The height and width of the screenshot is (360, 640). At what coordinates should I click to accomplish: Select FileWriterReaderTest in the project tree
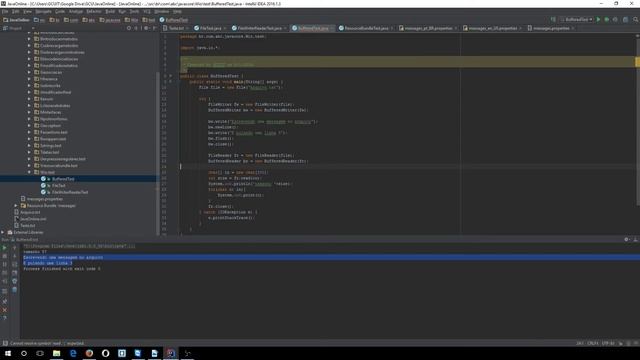click(69, 192)
